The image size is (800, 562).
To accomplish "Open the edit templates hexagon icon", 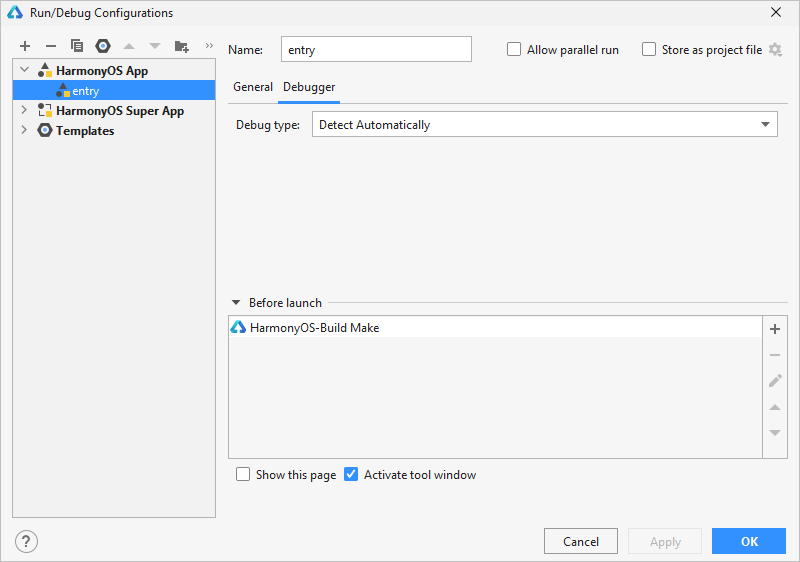I will tap(103, 46).
